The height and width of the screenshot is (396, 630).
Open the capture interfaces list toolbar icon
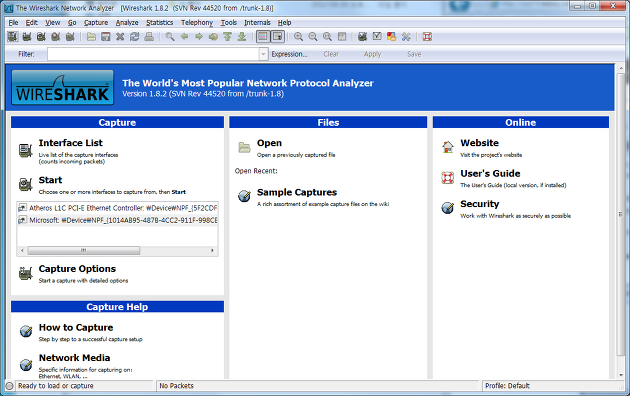(13, 37)
